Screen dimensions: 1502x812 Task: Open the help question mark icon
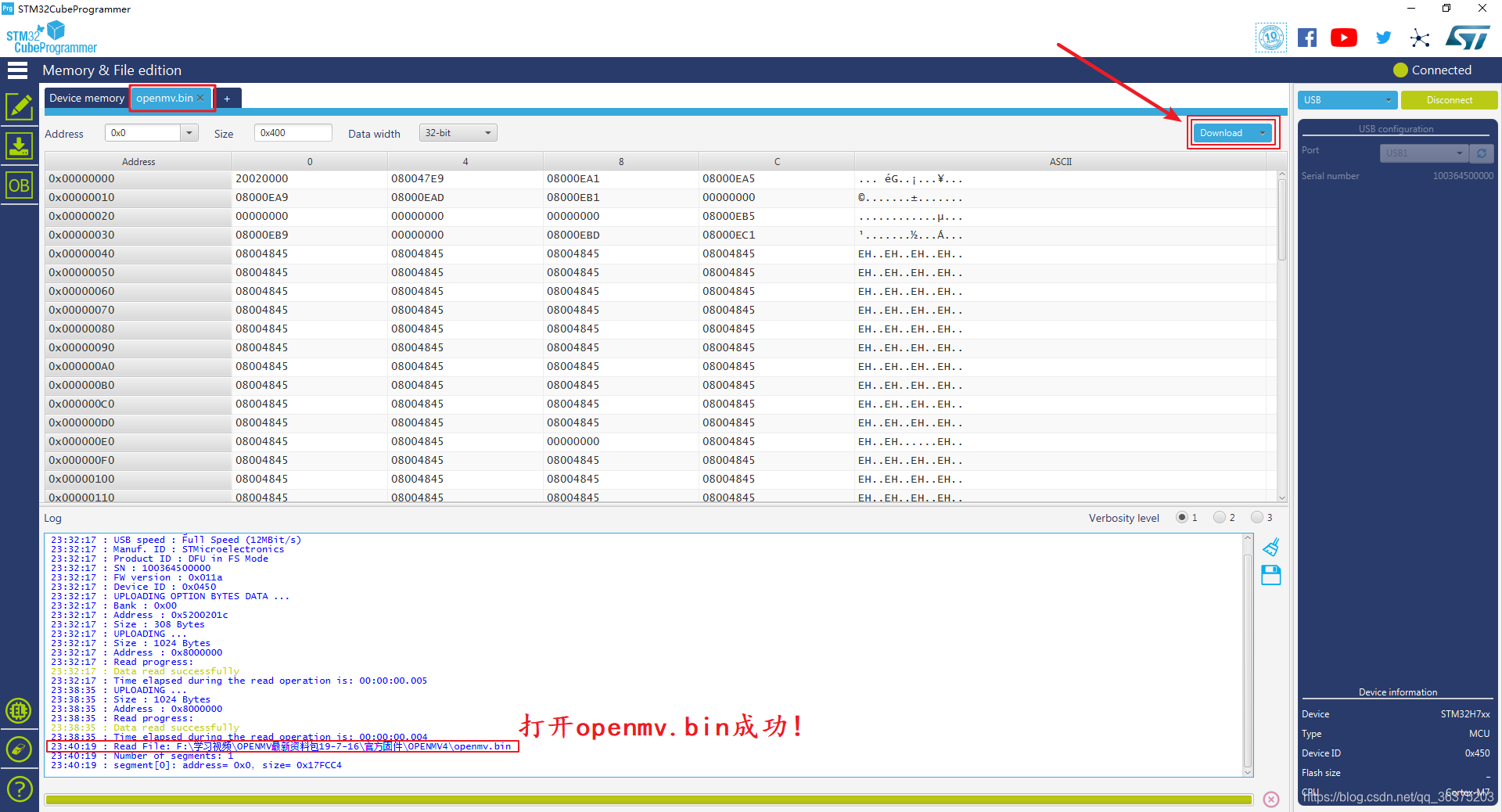[20, 789]
